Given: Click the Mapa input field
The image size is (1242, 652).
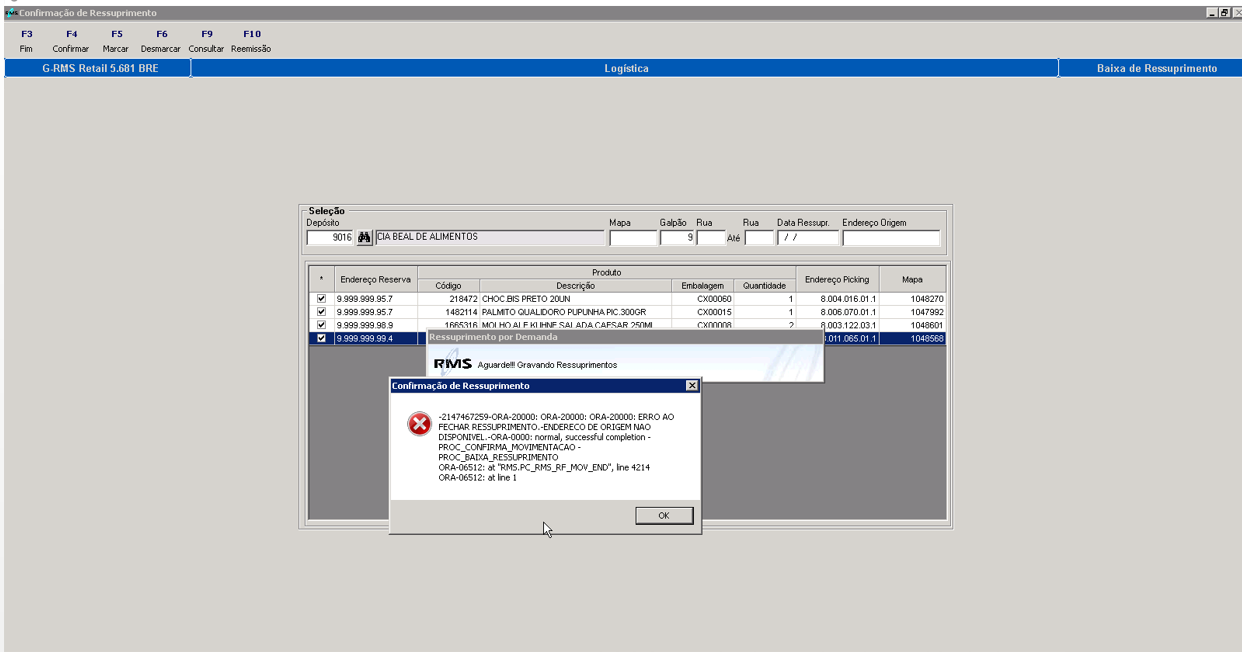Looking at the screenshot, I should (633, 238).
